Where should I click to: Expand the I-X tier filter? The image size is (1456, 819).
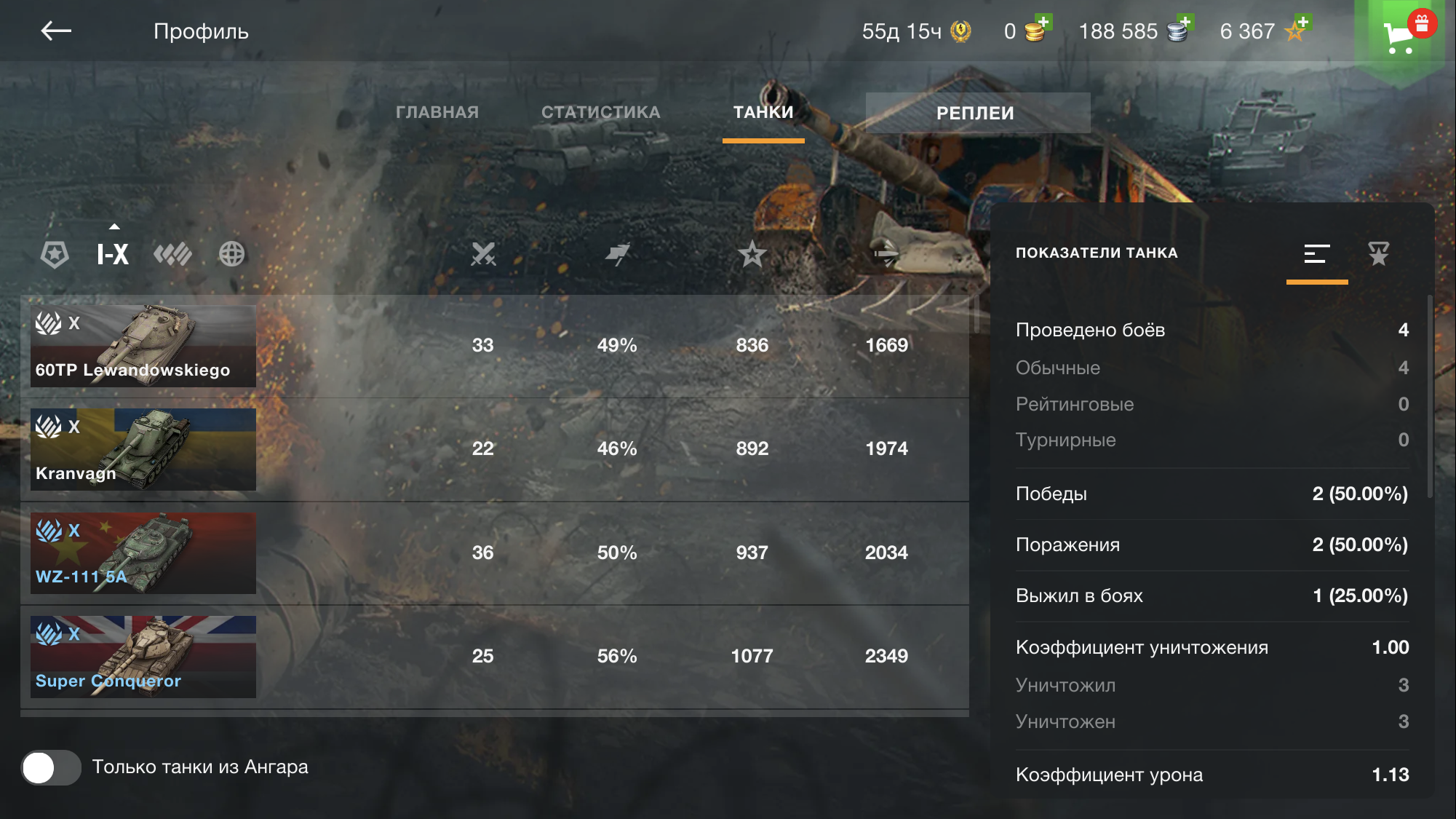point(113,253)
